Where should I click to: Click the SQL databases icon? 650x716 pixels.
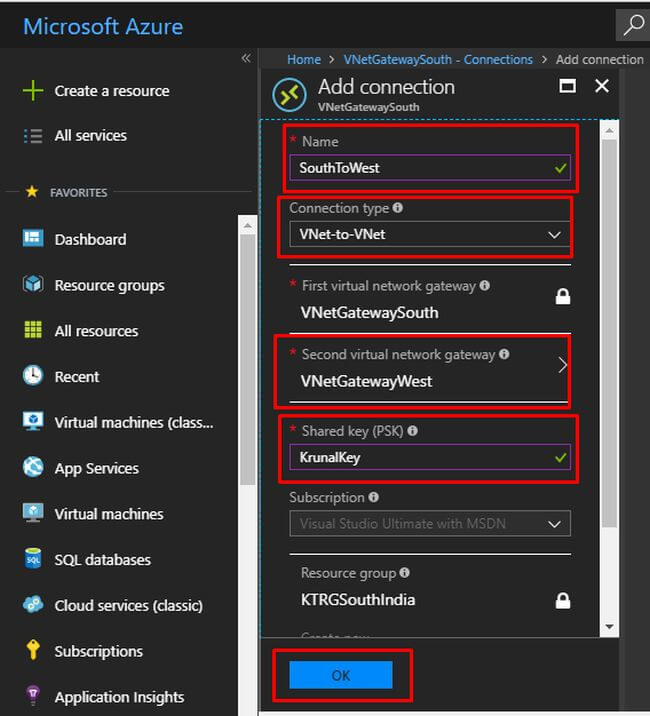pyautogui.click(x=33, y=558)
